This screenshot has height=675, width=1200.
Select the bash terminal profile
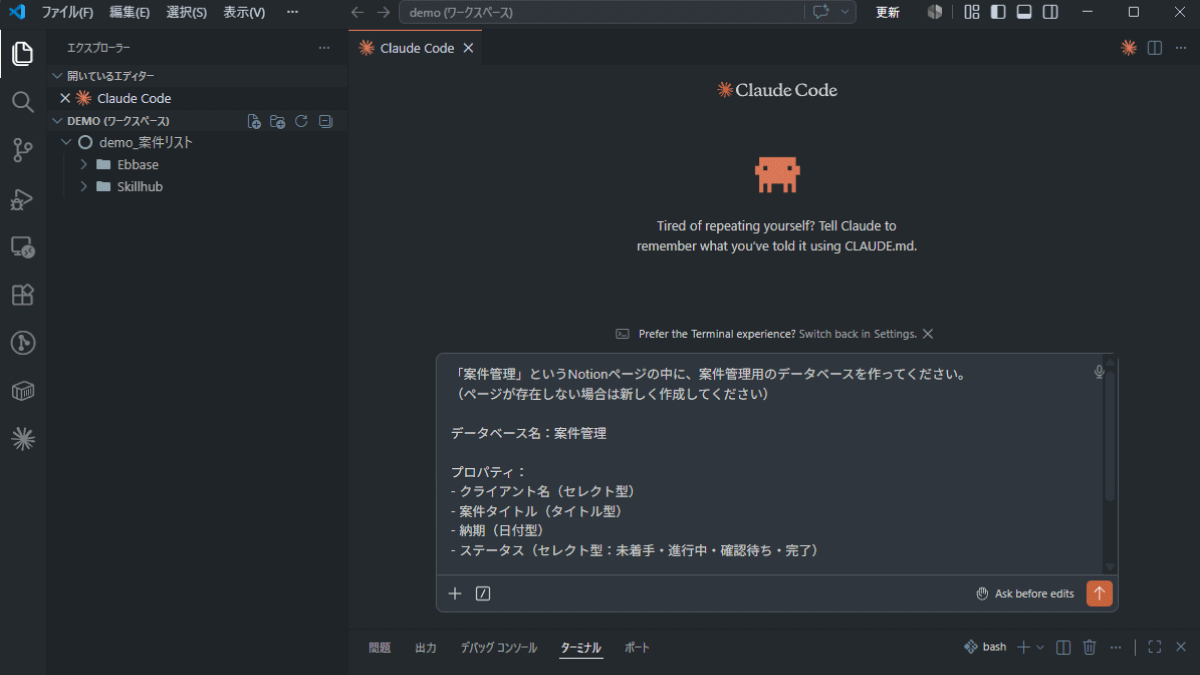(985, 647)
